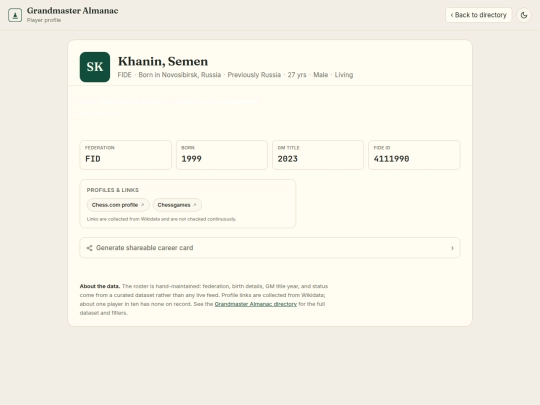Click the GM Title 2023 stat card
The image size is (540, 405).
318,155
